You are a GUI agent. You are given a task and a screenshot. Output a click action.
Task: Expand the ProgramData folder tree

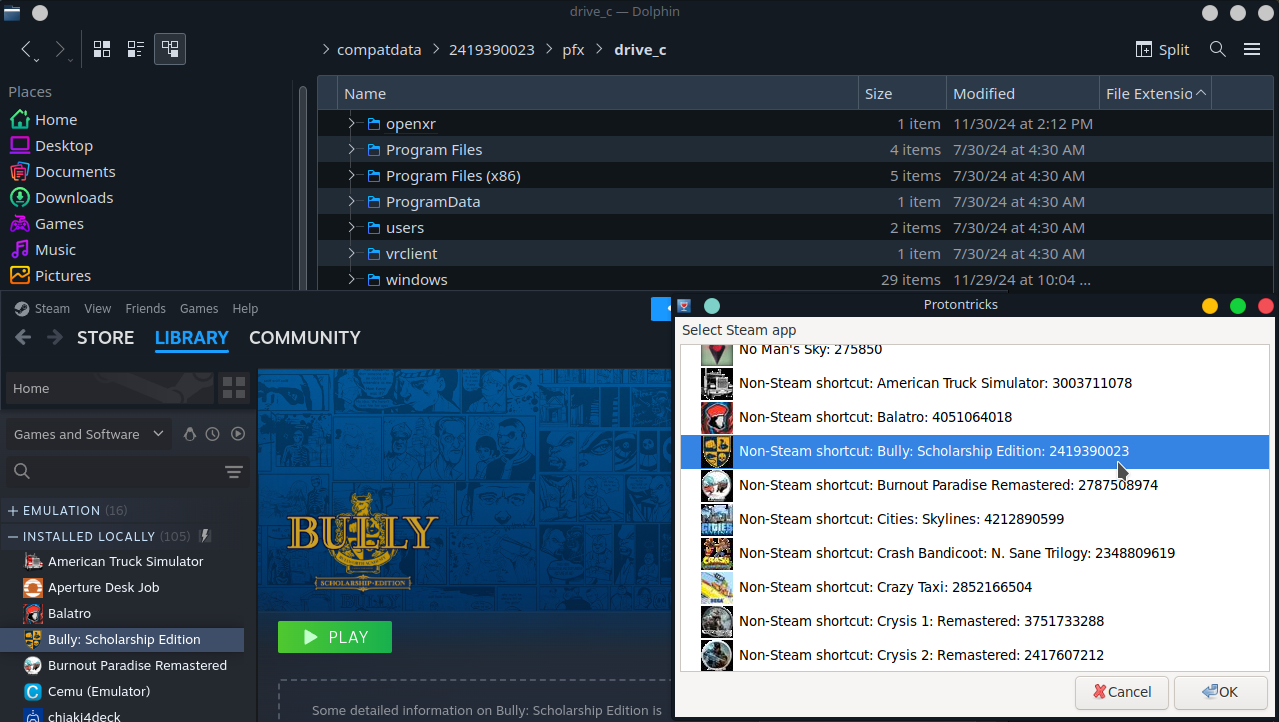(x=351, y=201)
